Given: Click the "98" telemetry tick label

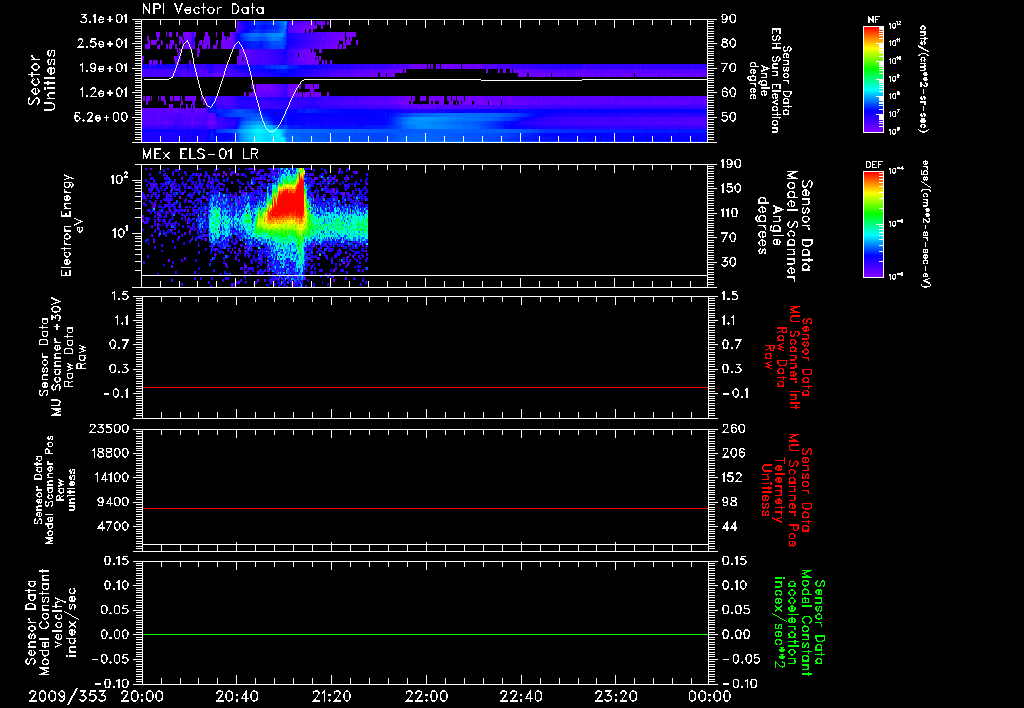Looking at the screenshot, I should (728, 502).
